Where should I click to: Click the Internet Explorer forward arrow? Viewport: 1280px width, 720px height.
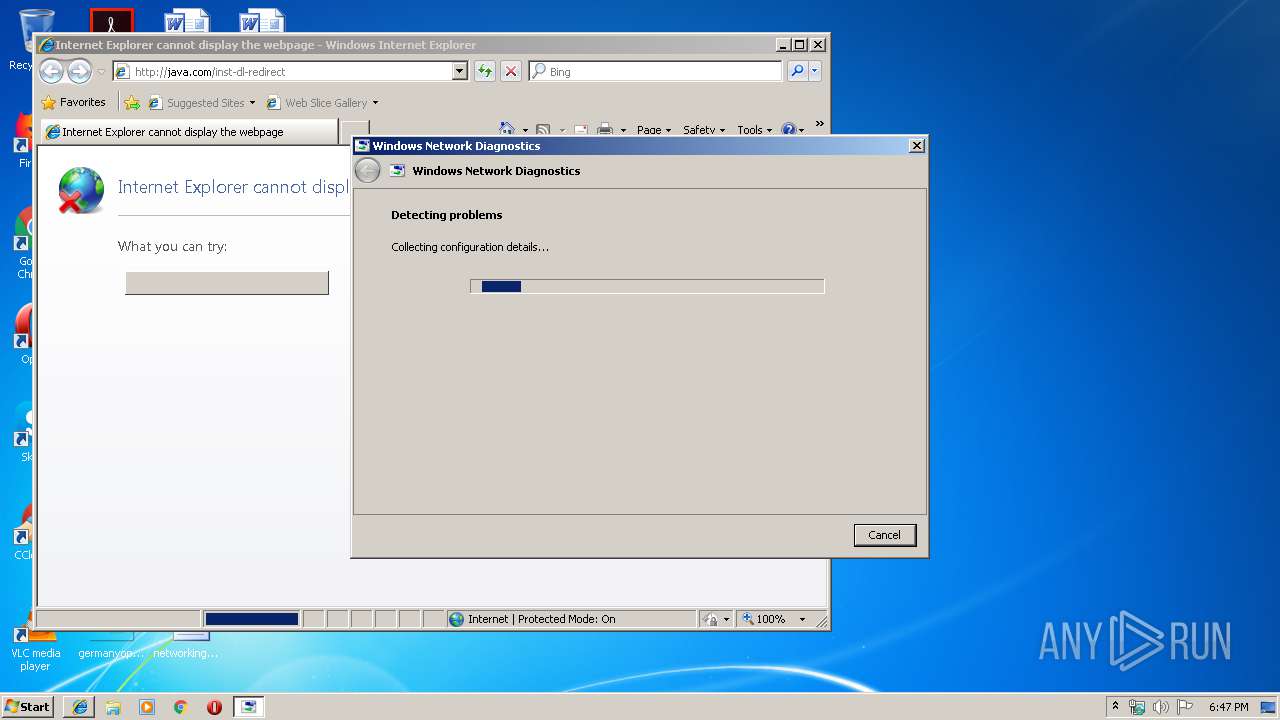point(79,71)
